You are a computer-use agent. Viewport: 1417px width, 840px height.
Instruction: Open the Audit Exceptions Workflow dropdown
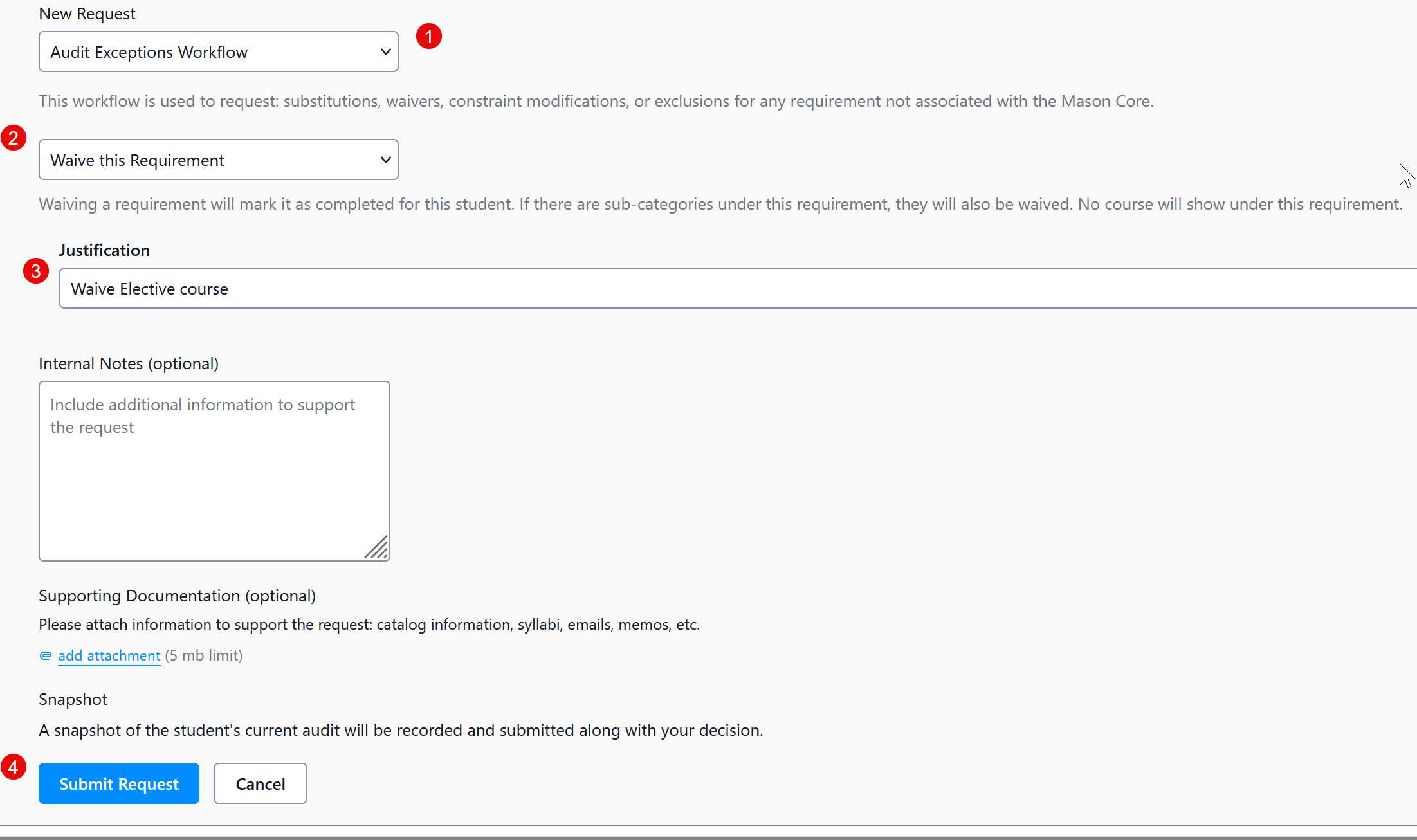click(206, 51)
